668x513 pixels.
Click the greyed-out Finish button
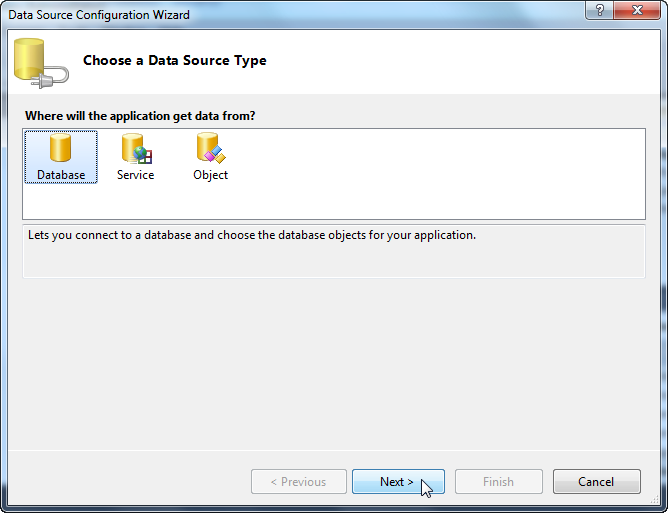pos(498,481)
